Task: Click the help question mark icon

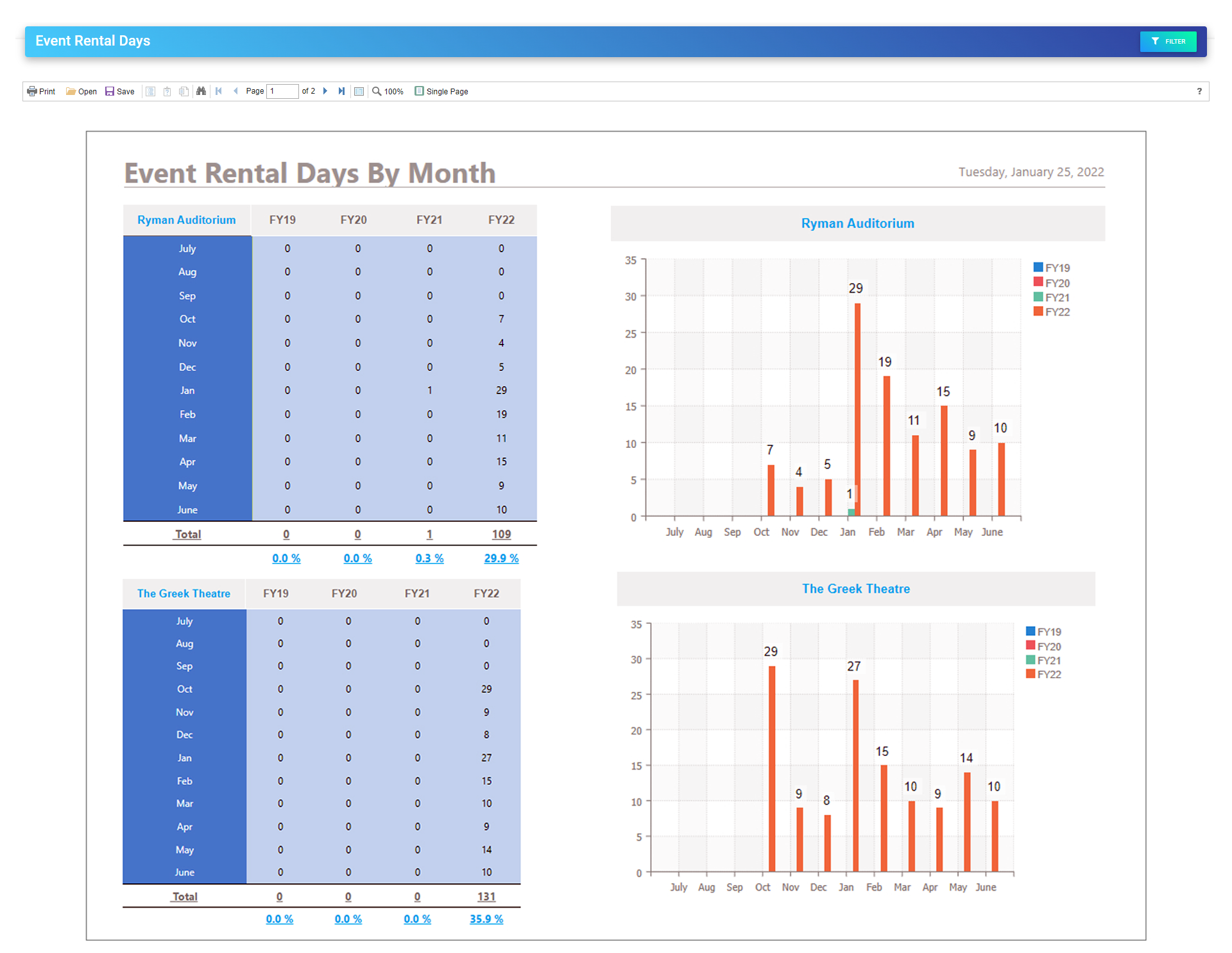Action: (x=1199, y=91)
